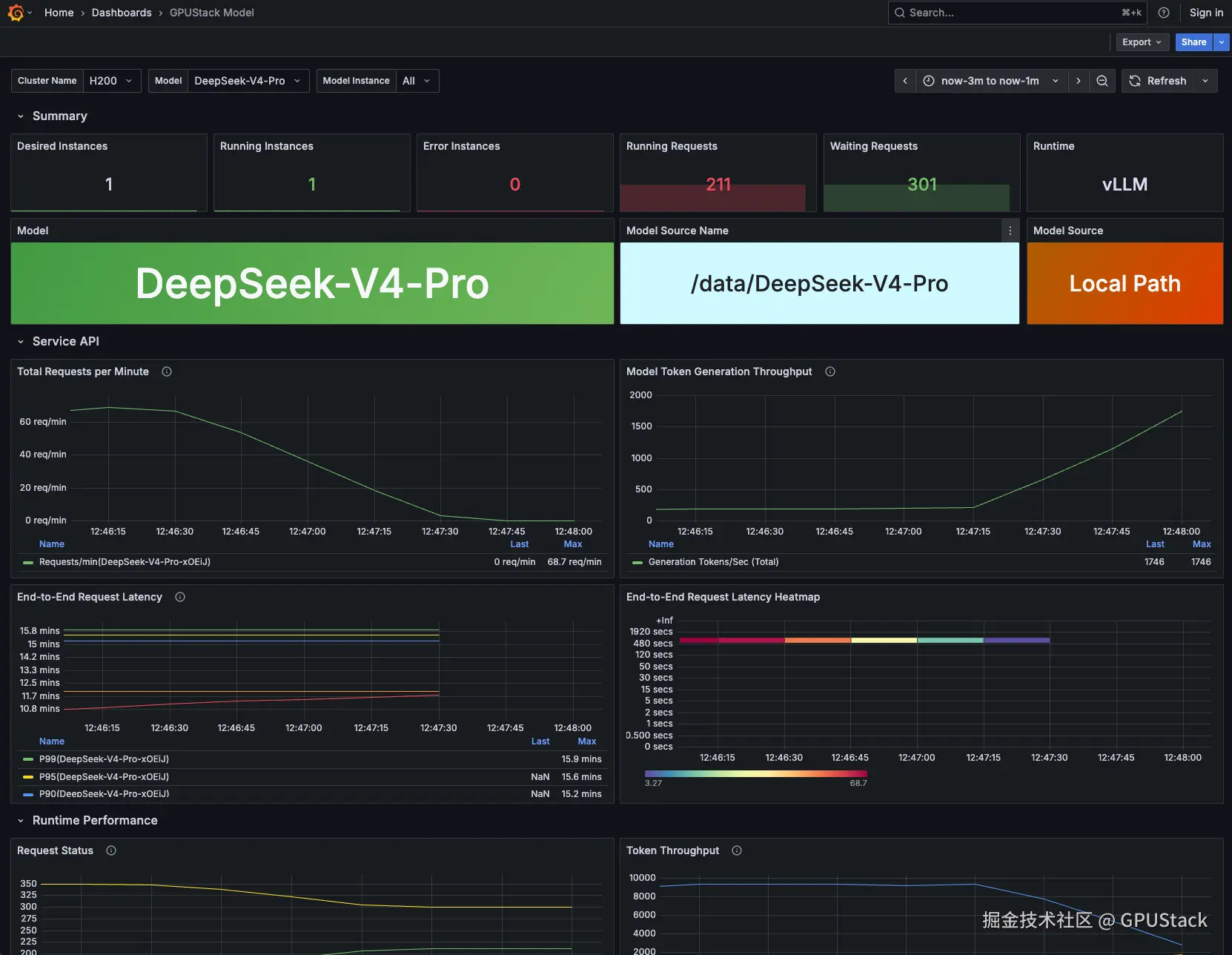Viewport: 1232px width, 955px height.
Task: Open the Grafana logo home menu
Action: pyautogui.click(x=16, y=13)
